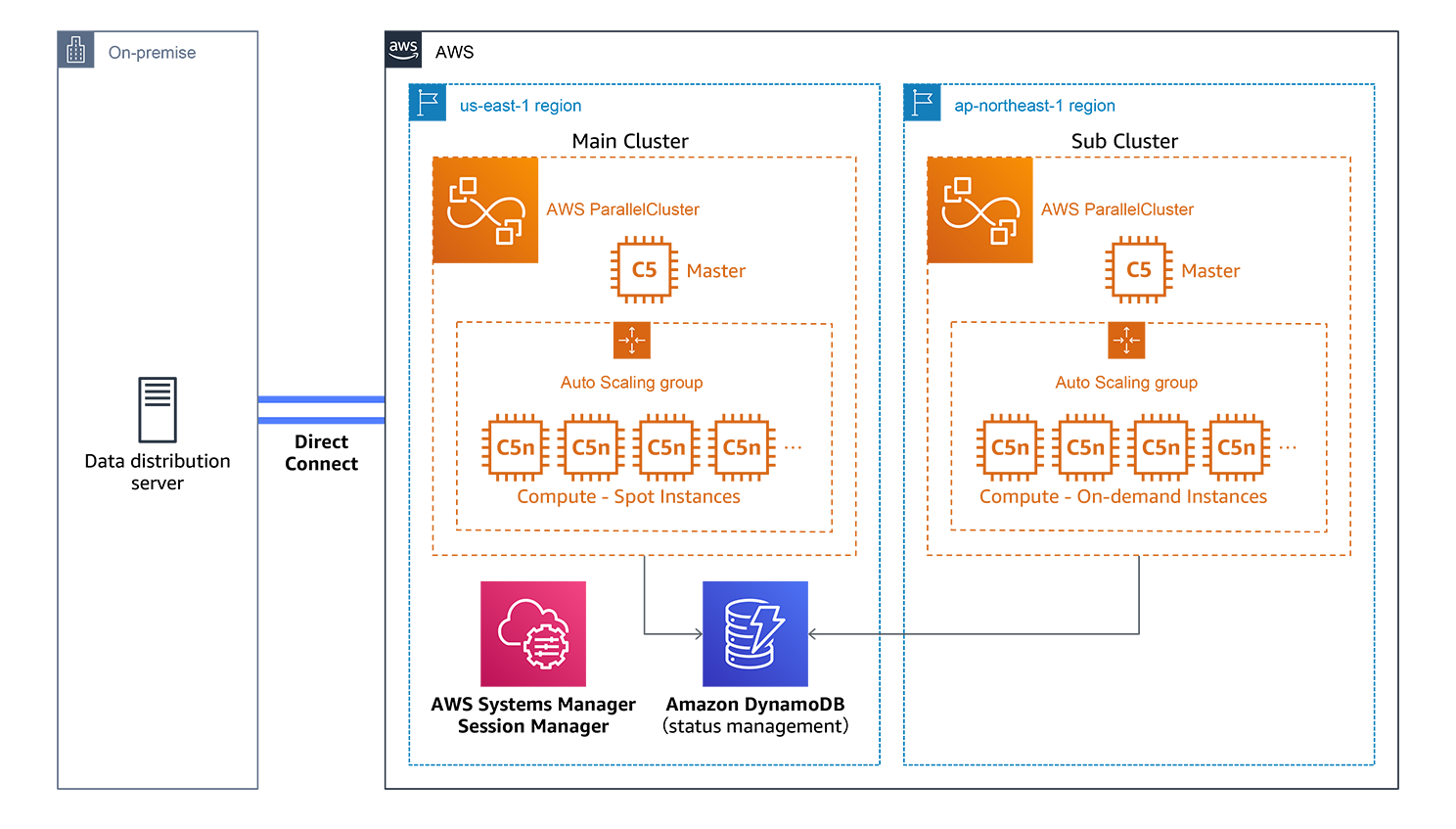Select the first C5n On-demand instance icon
This screenshot has width=1456, height=829.
1010,447
